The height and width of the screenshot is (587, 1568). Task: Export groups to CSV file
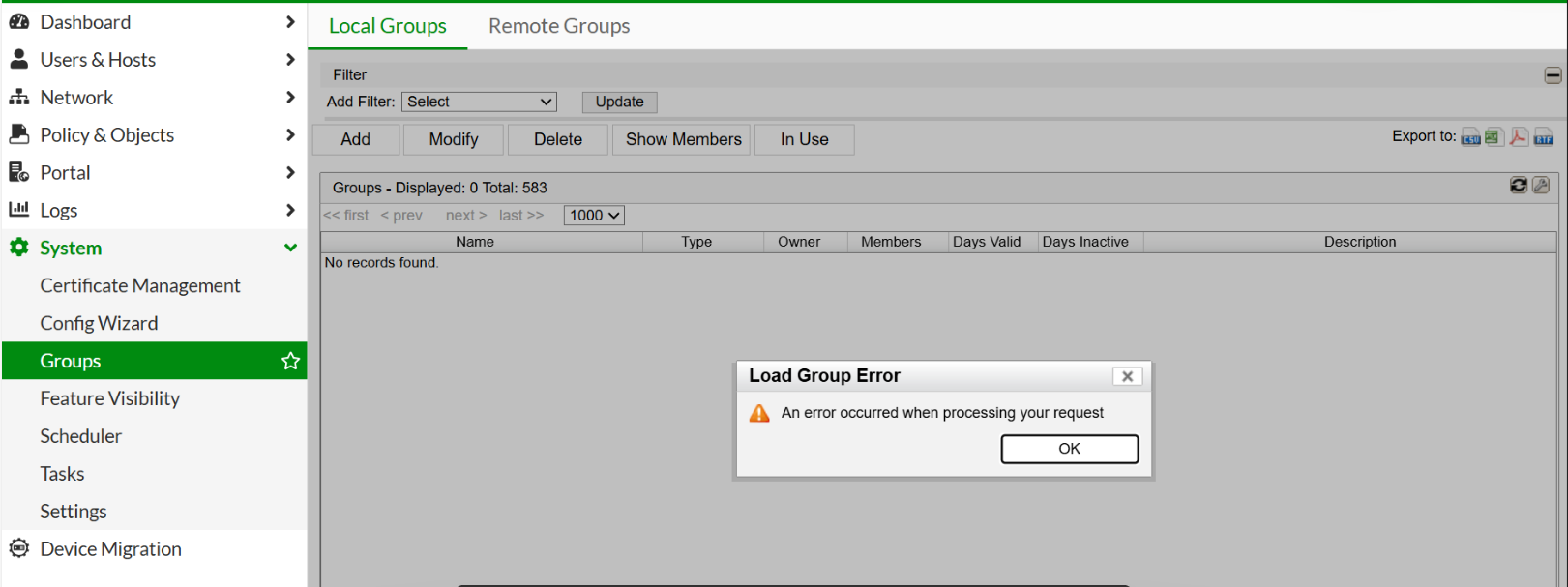pos(1470,137)
